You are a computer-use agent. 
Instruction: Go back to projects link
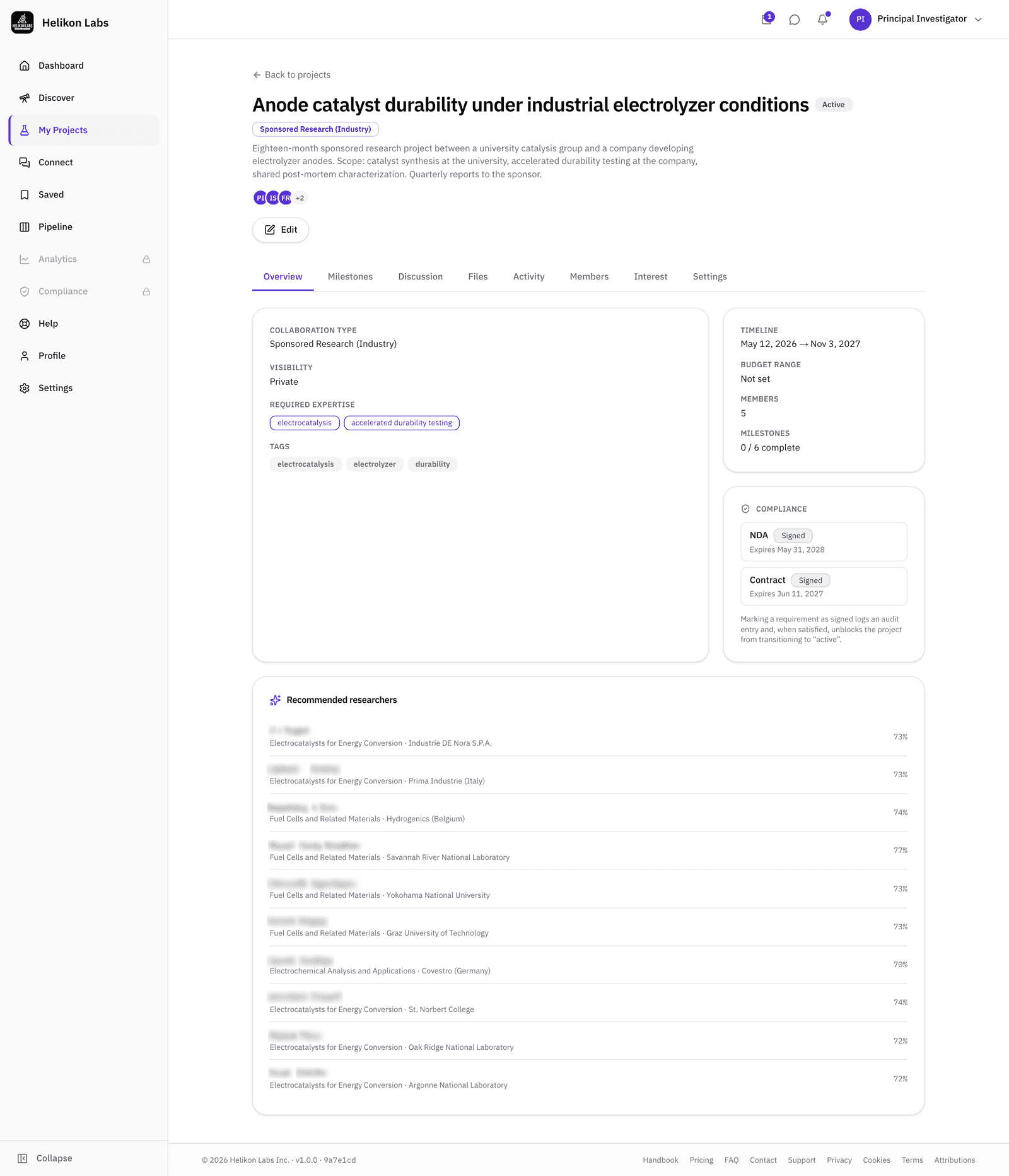point(291,74)
